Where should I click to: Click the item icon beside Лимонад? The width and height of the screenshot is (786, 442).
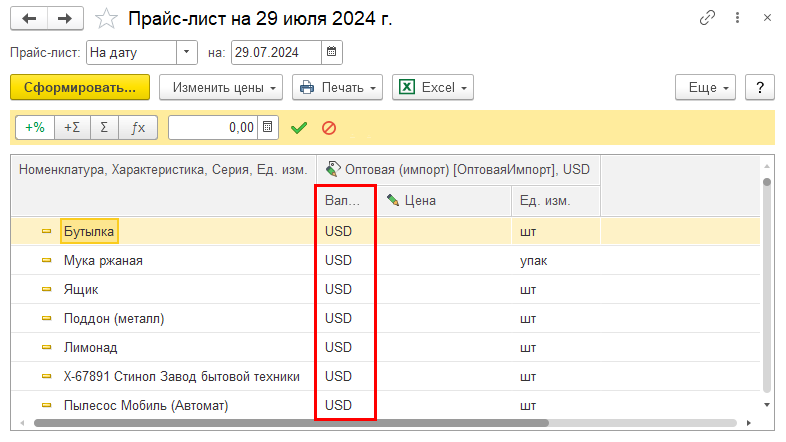pos(47,348)
